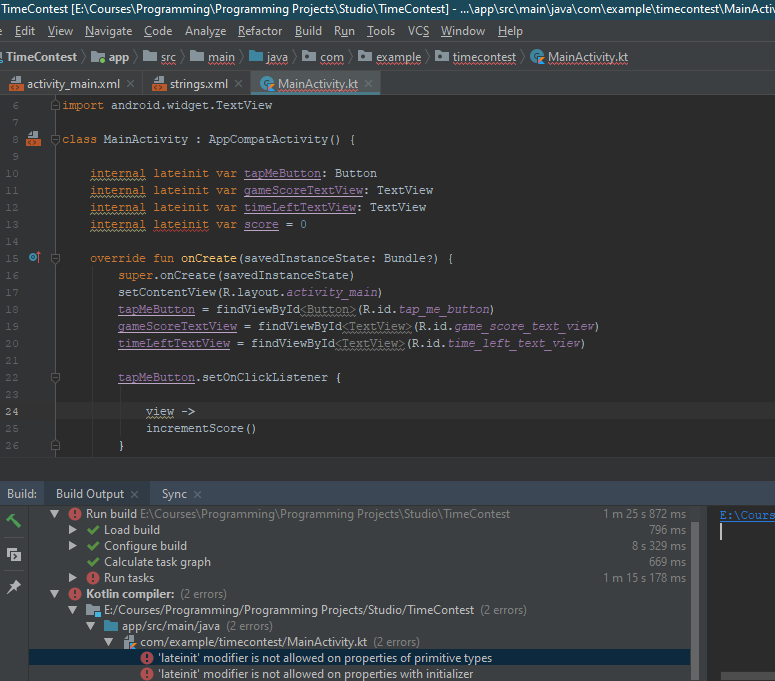Click the hammer build icon in Build panel
Image resolution: width=775 pixels, height=681 pixels.
14,521
